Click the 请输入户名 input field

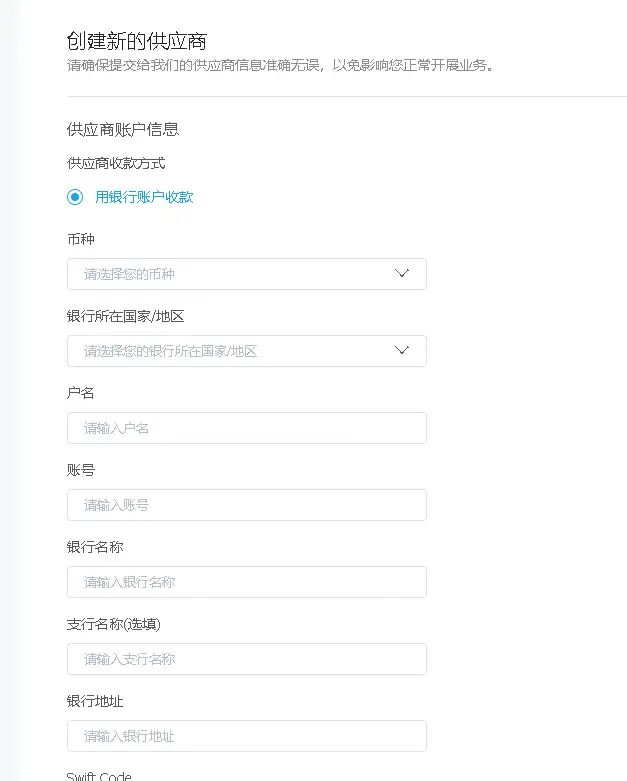coord(246,428)
